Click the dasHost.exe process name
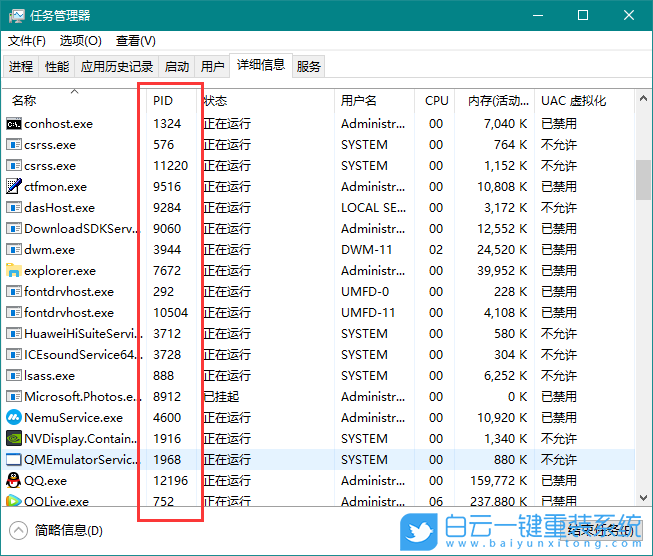 (x=60, y=207)
